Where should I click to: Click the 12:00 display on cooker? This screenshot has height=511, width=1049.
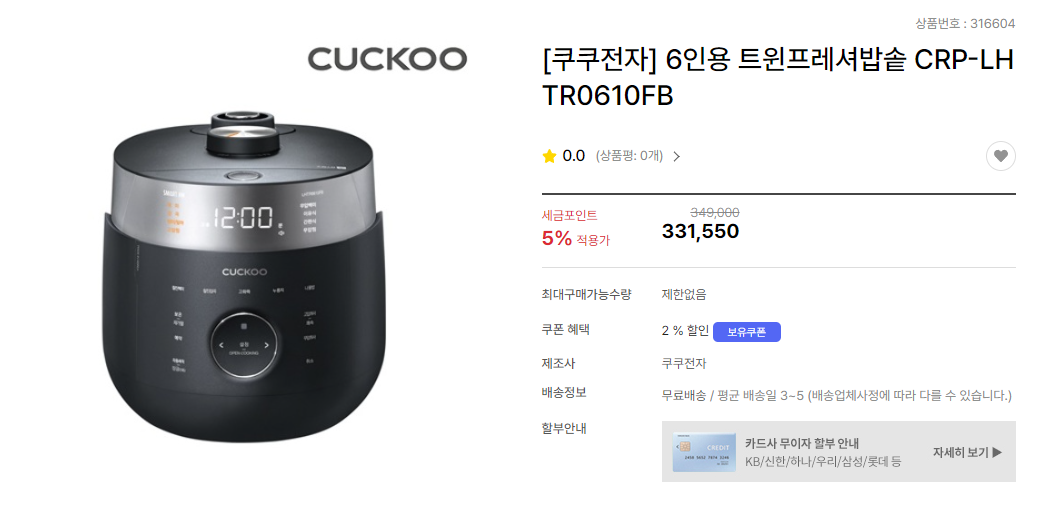pyautogui.click(x=243, y=218)
